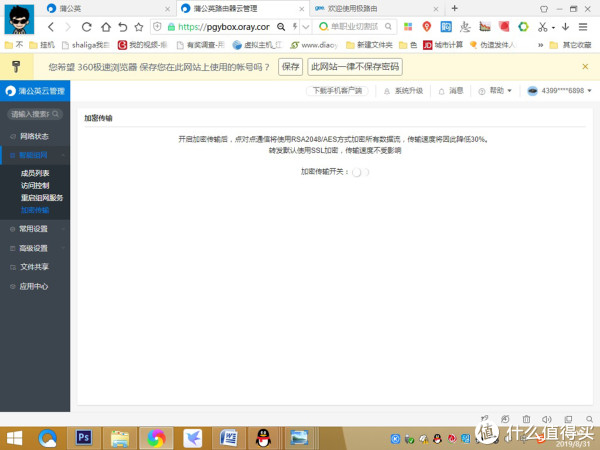Click the colorful grid apps extension icon

[x=408, y=26]
